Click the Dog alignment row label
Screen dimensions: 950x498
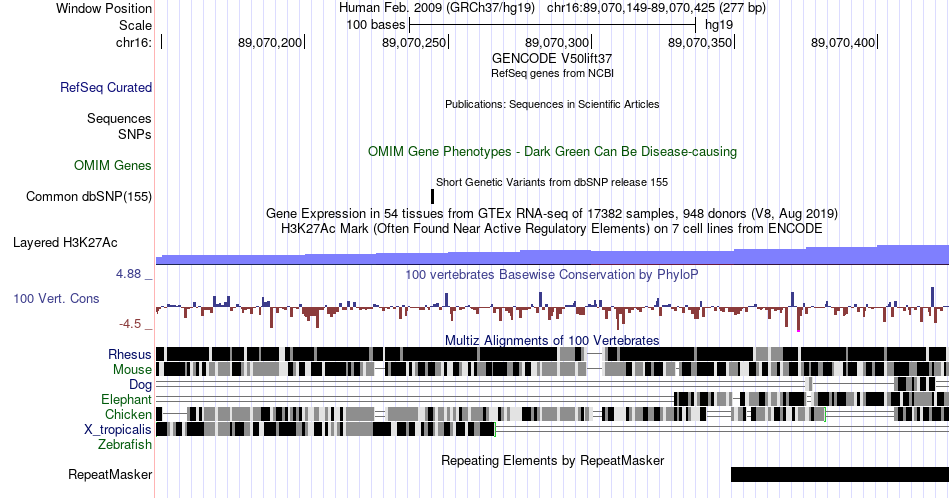pyautogui.click(x=140, y=385)
